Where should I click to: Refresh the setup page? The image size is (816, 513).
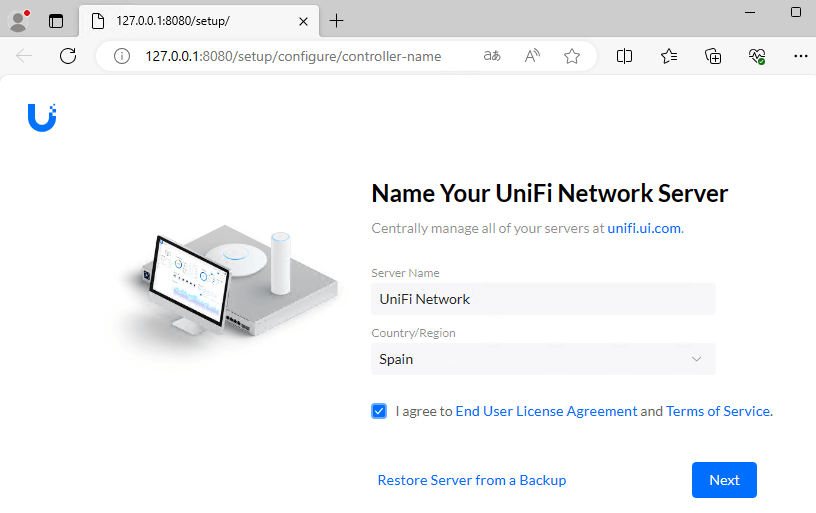68,57
